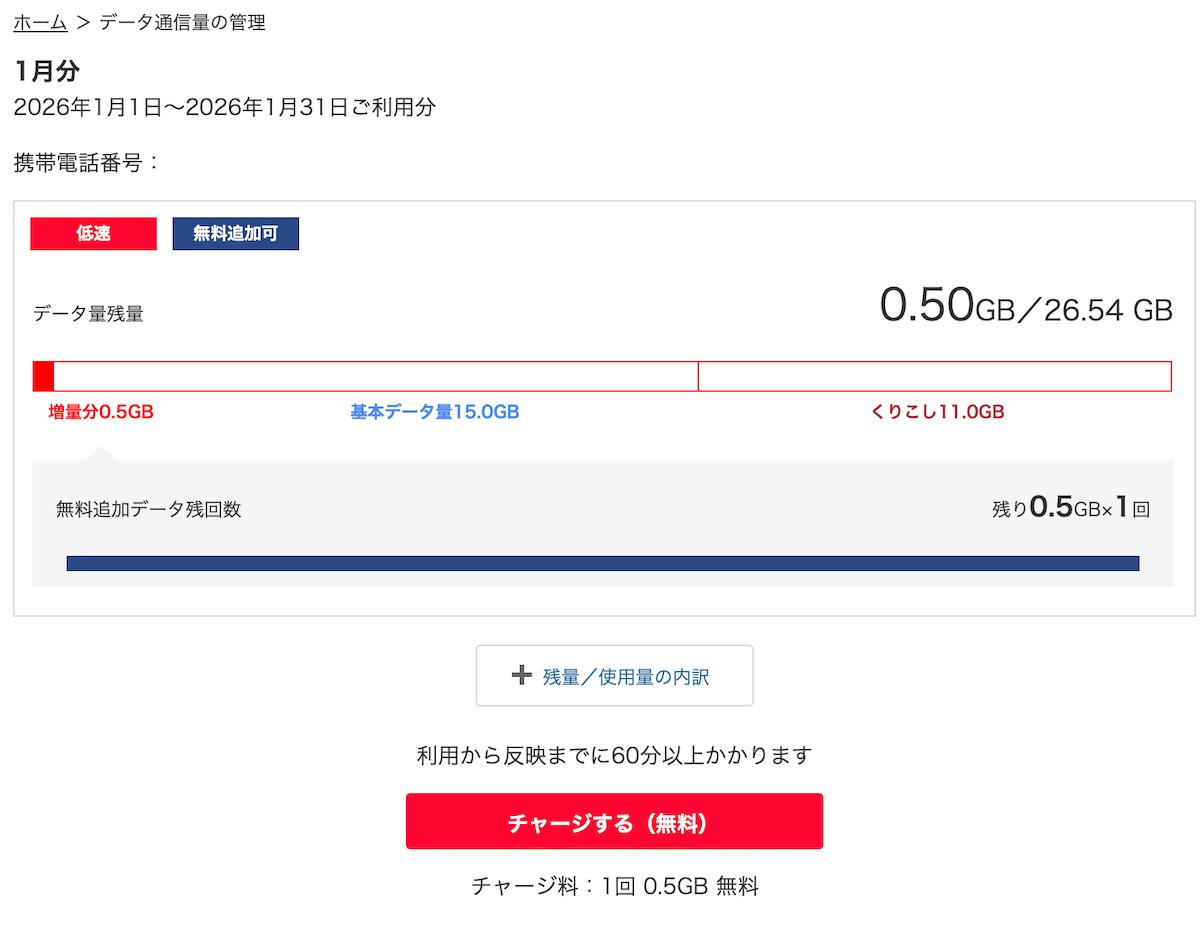Image resolution: width=1200 pixels, height=936 pixels.
Task: Click the ホーム breadcrumb link
Action: pos(40,22)
